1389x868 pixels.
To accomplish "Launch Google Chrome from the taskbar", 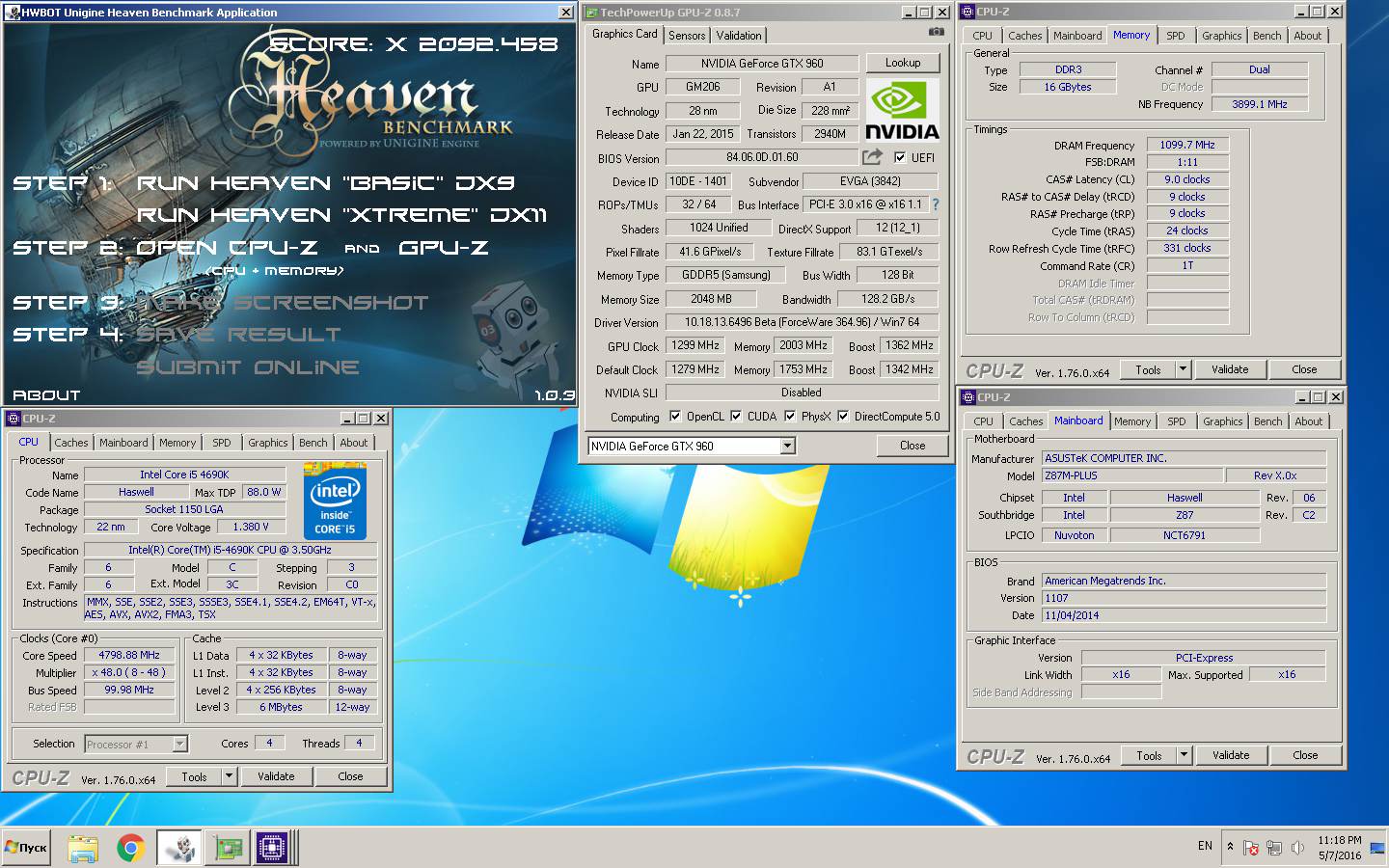I will pos(130,848).
